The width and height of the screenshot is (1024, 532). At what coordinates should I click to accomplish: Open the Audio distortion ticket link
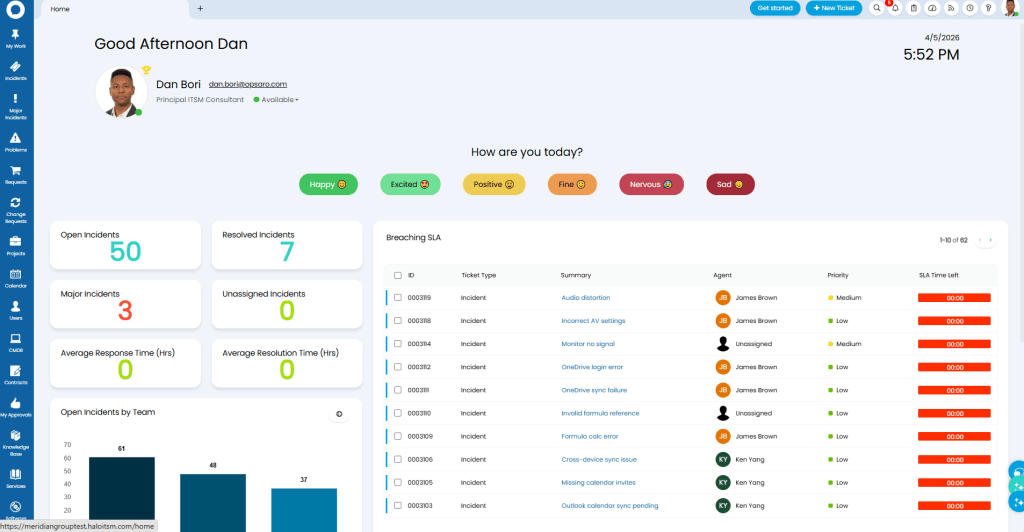coord(585,298)
